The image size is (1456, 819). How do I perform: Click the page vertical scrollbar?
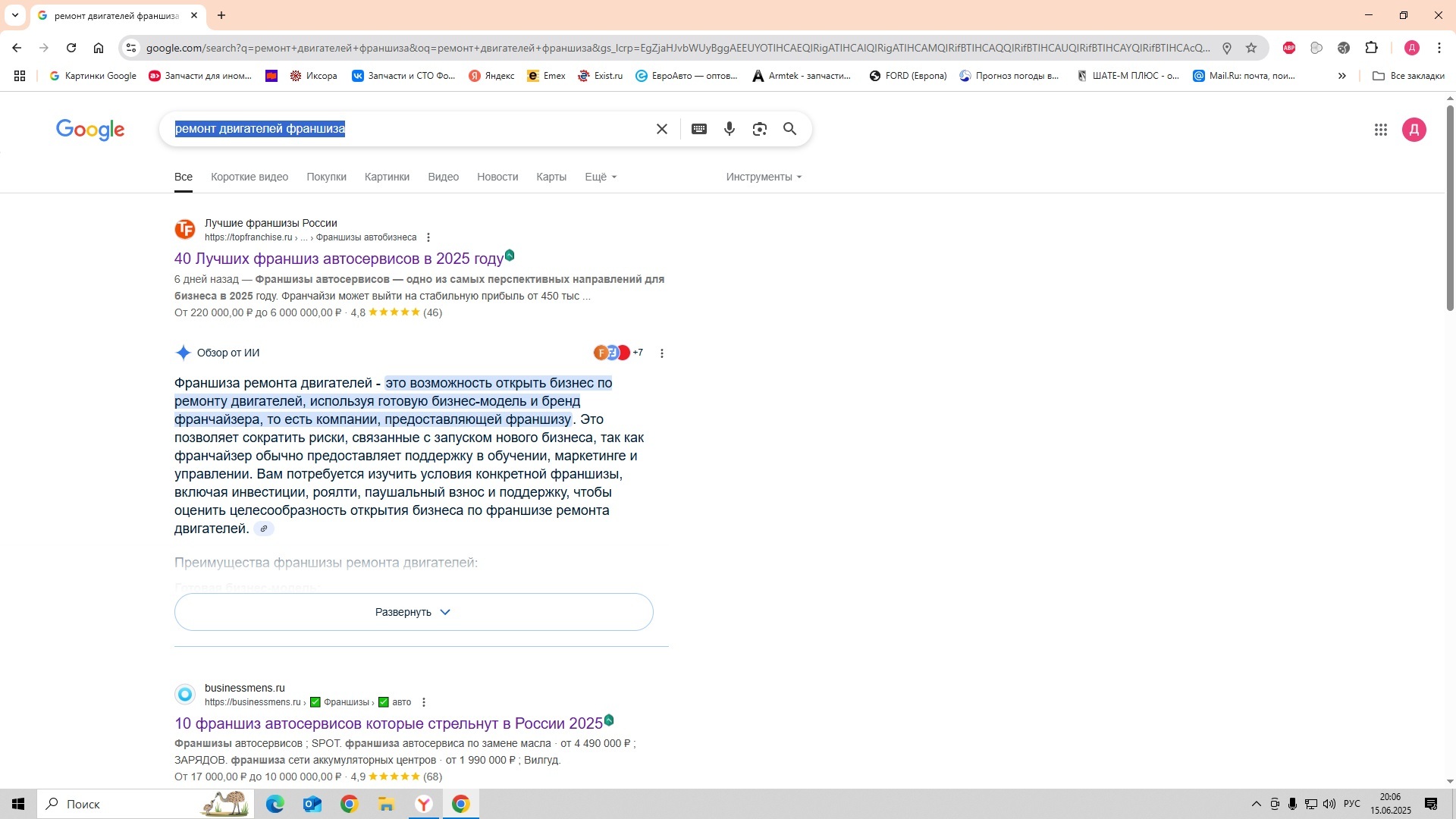pos(1450,209)
